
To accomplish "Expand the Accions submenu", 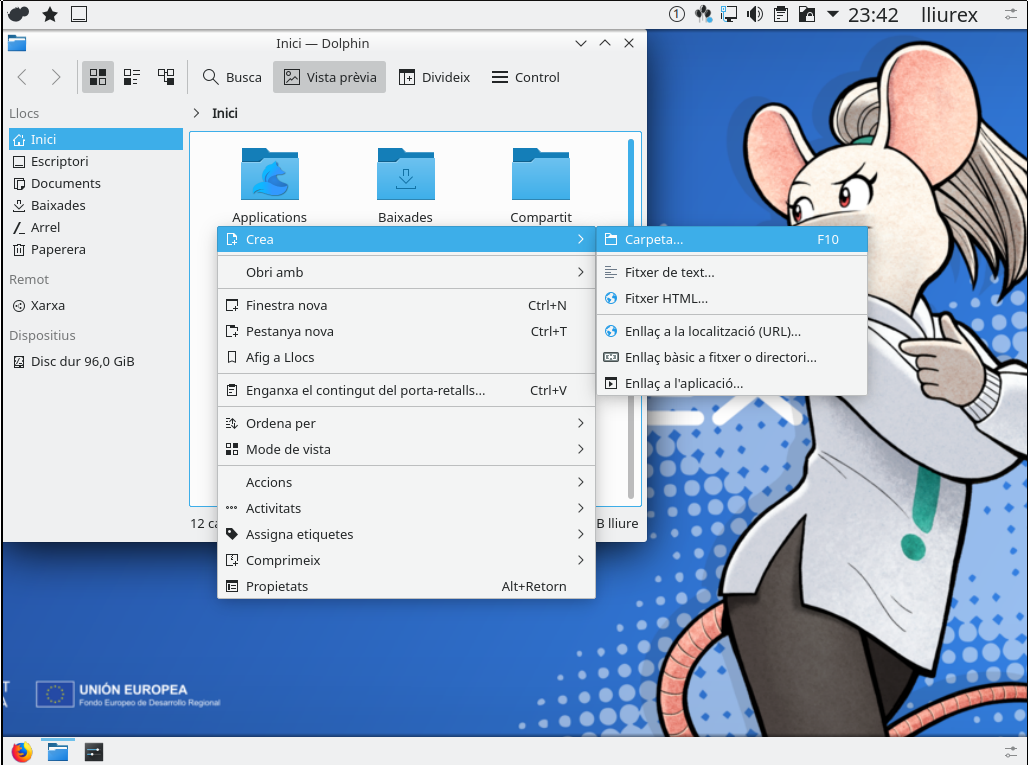I will click(x=406, y=482).
